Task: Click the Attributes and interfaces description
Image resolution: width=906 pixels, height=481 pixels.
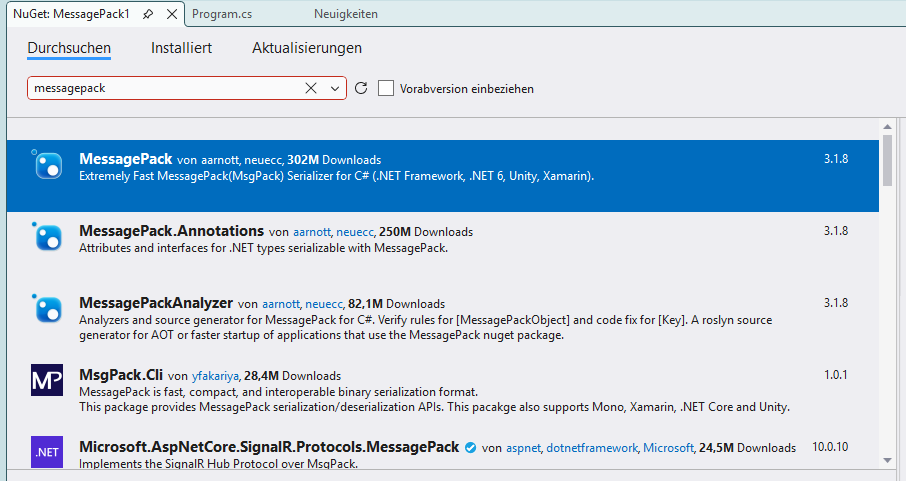Action: 263,248
